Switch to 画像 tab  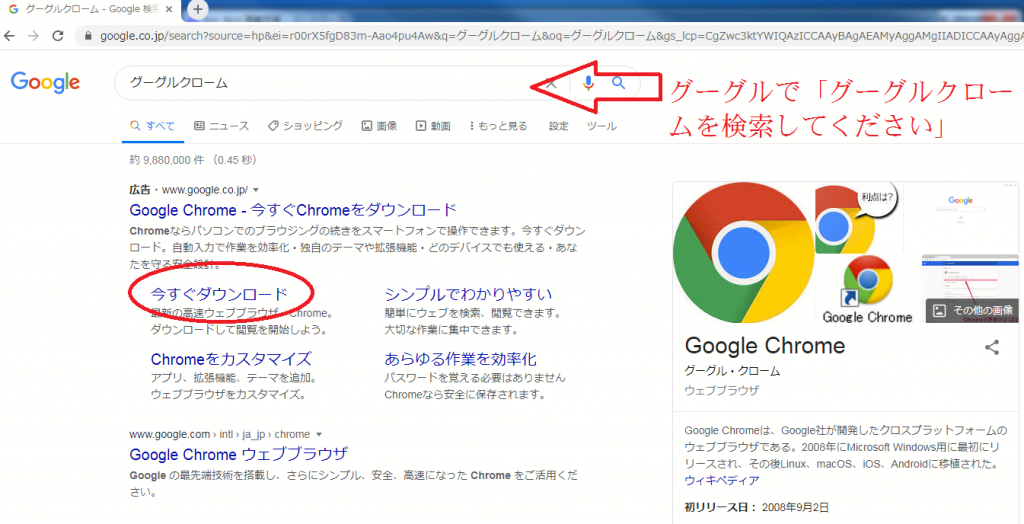(379, 126)
